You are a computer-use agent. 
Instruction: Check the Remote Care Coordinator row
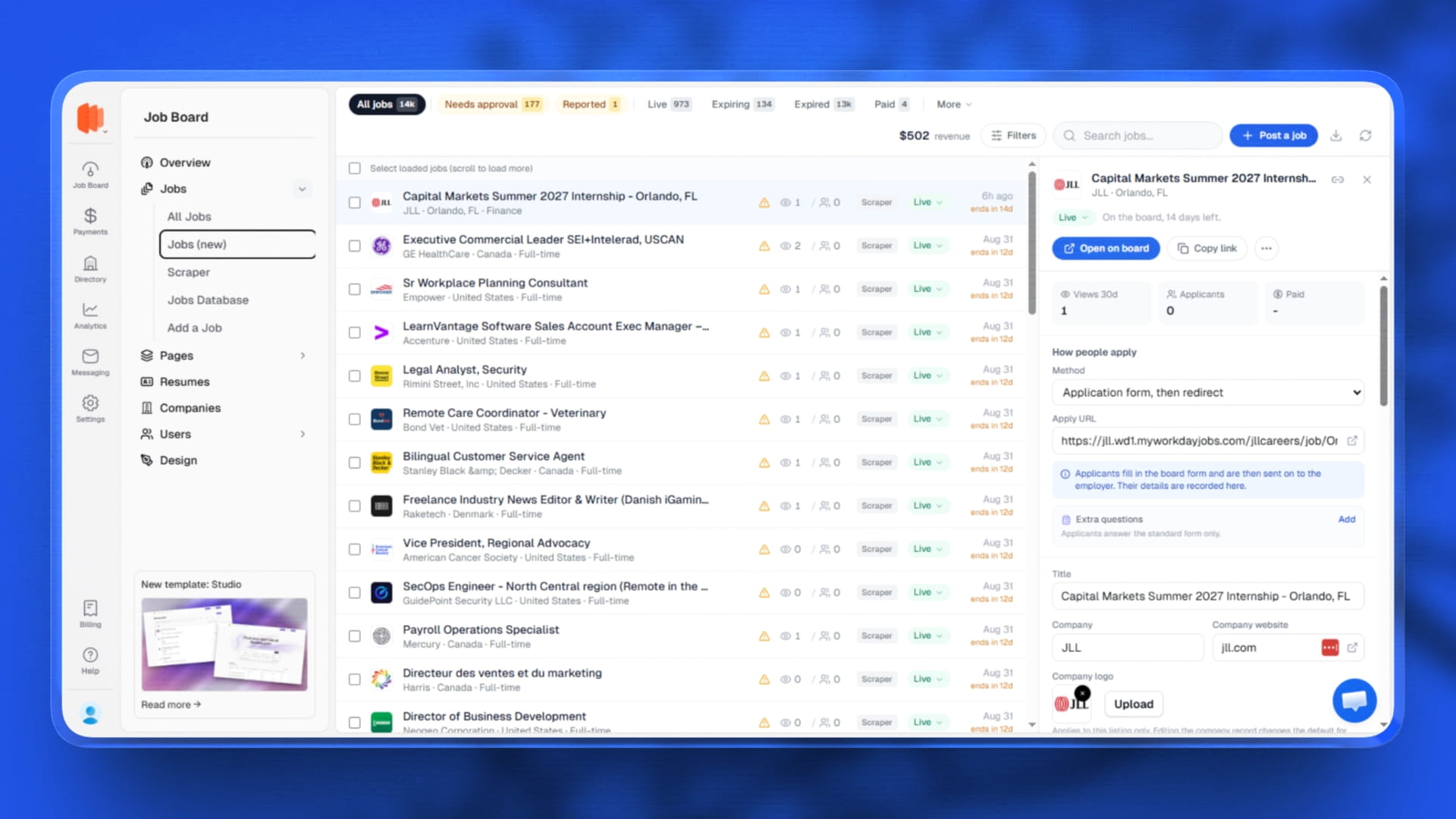click(354, 419)
